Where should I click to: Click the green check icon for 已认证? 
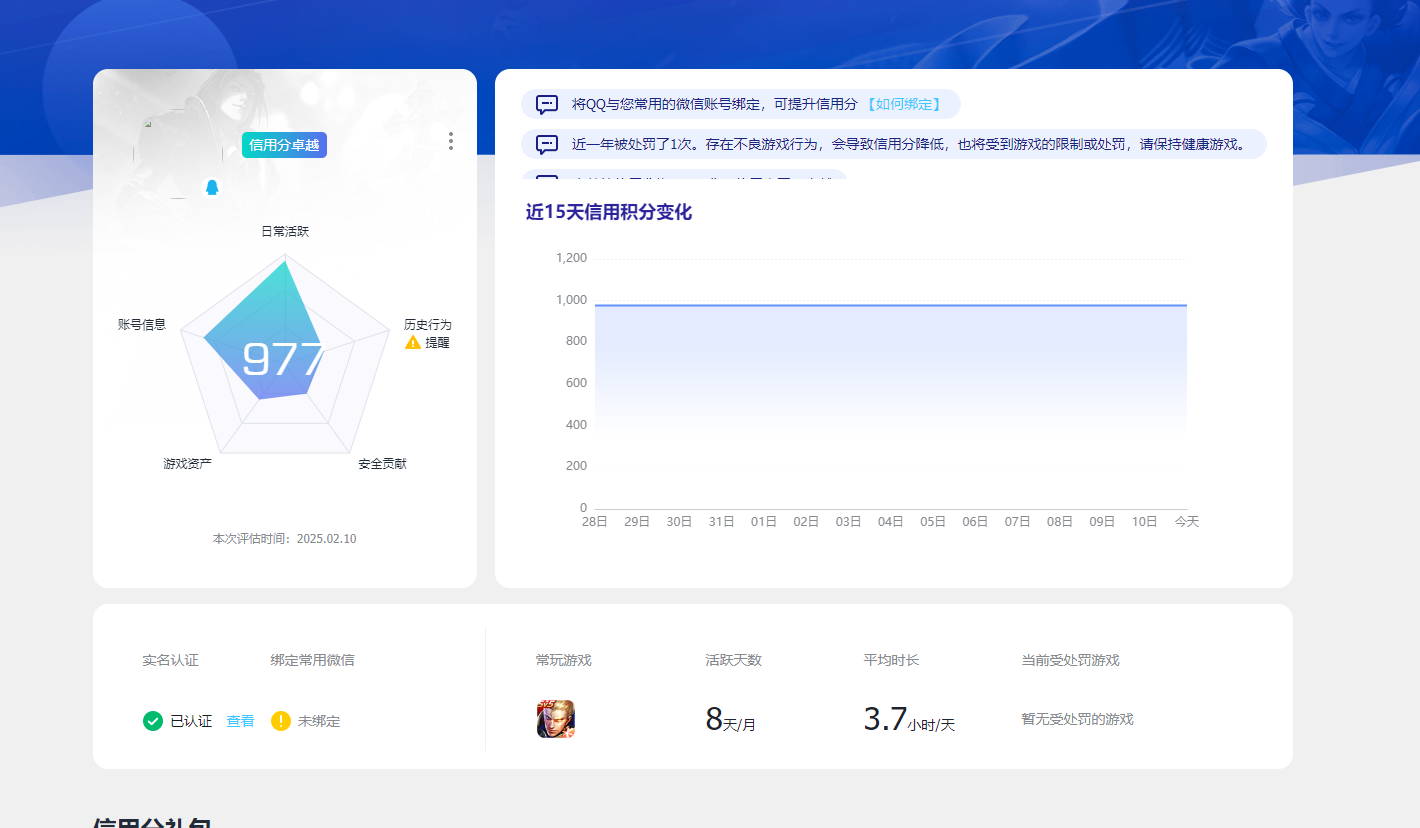(x=153, y=720)
